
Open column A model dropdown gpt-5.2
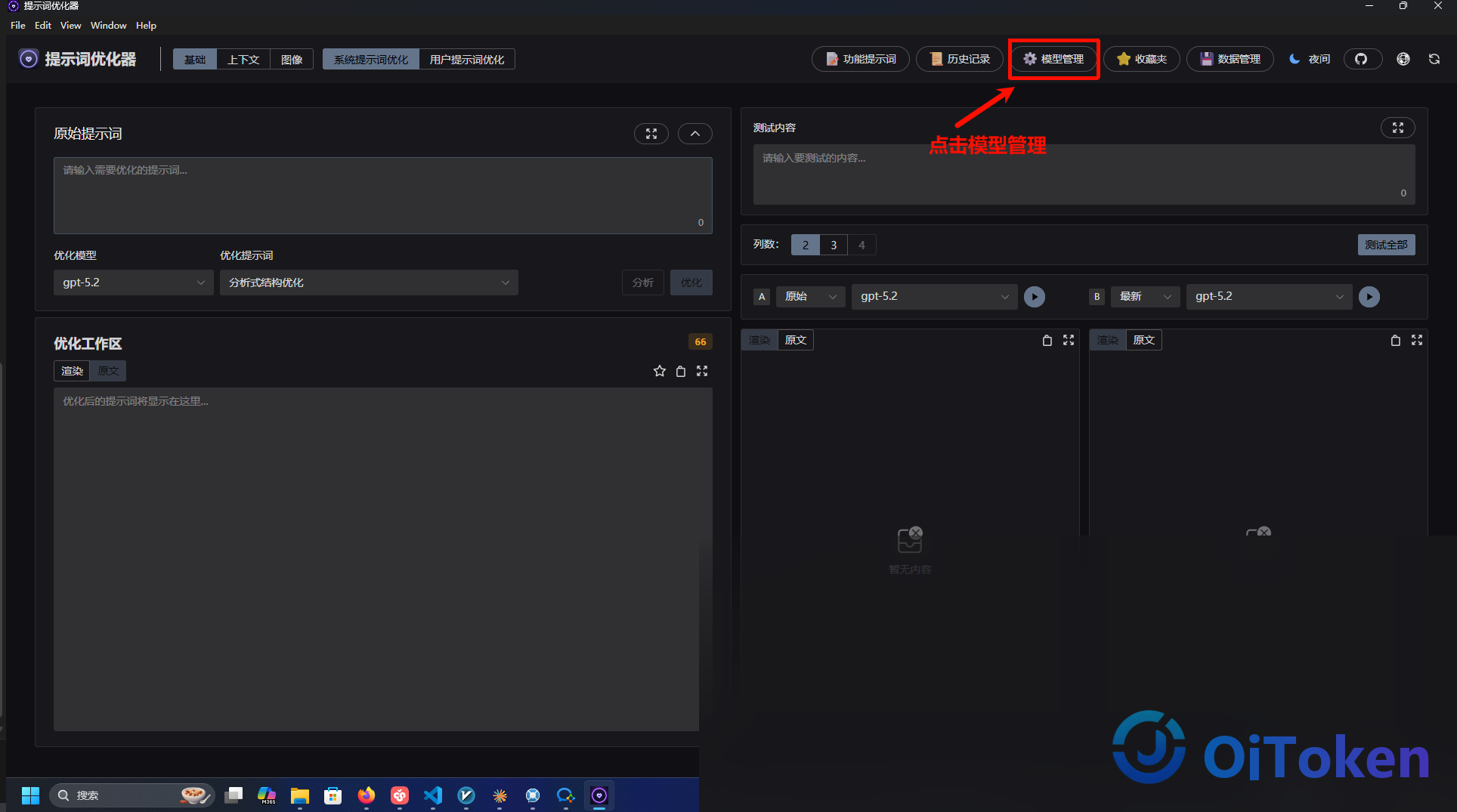935,297
